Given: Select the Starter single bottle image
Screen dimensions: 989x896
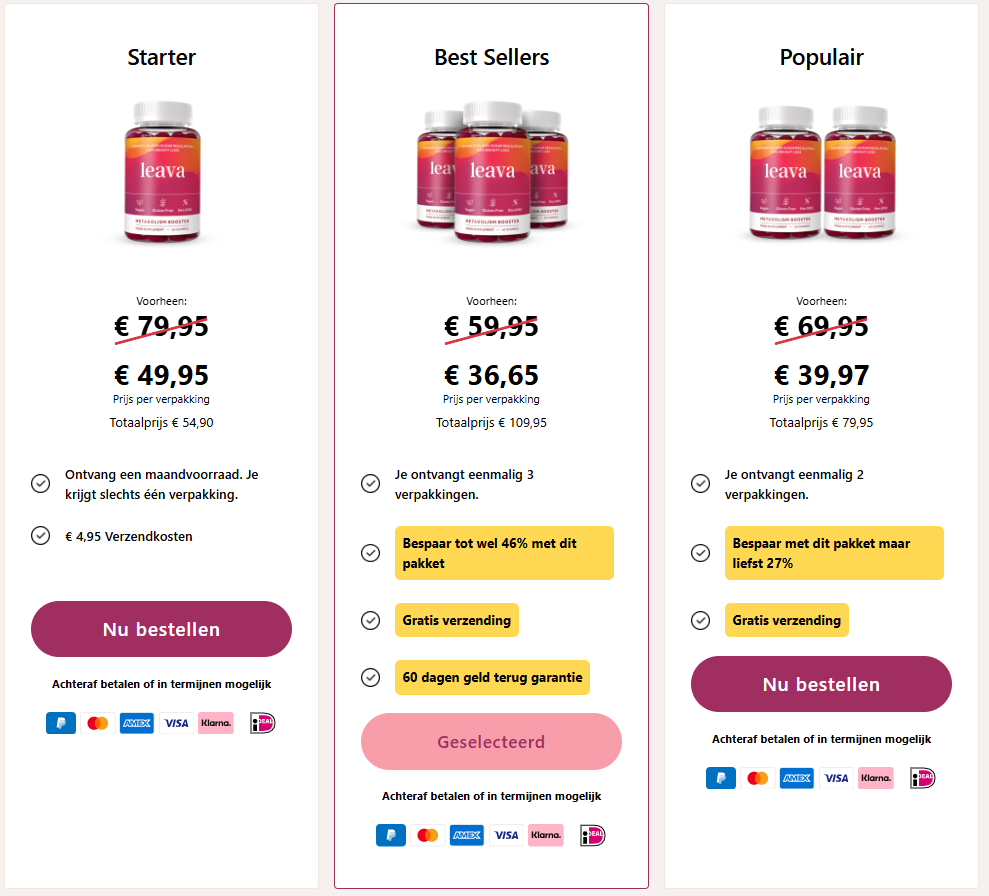Looking at the screenshot, I should point(162,172).
